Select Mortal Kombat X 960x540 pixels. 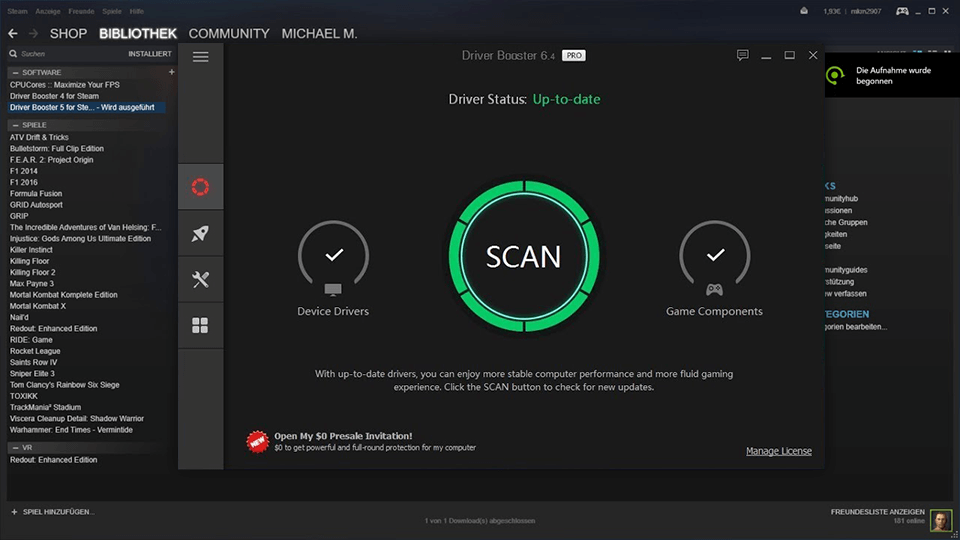point(37,306)
